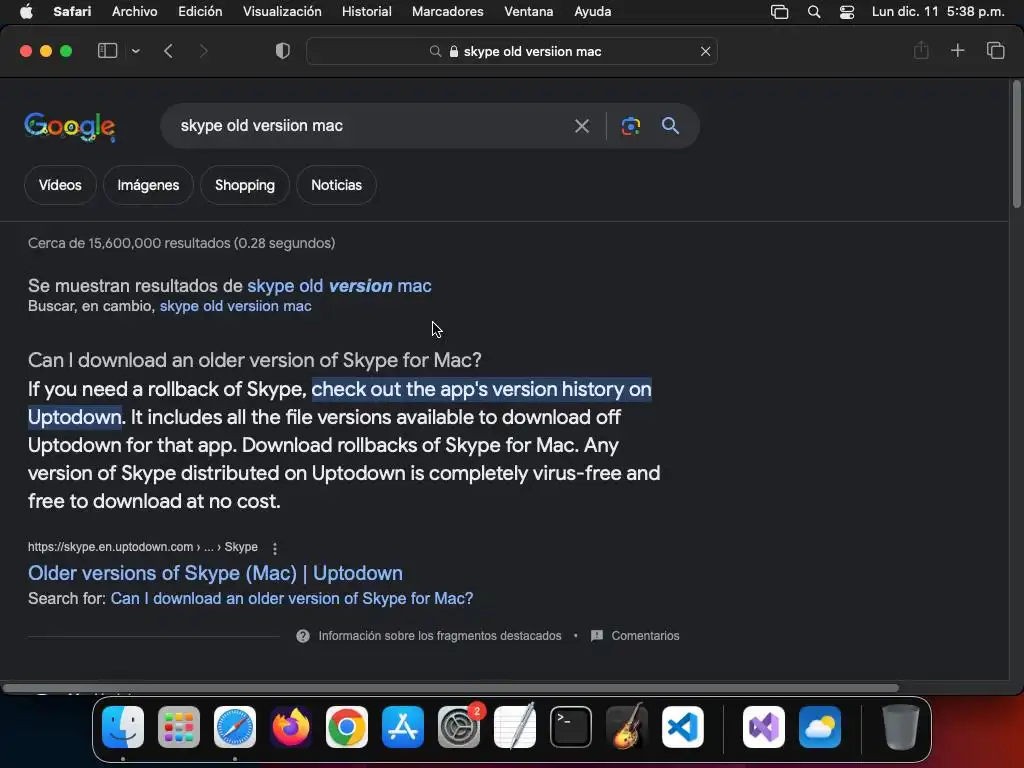The width and height of the screenshot is (1024, 768).
Task: Open Control Center in menu bar
Action: pos(846,12)
